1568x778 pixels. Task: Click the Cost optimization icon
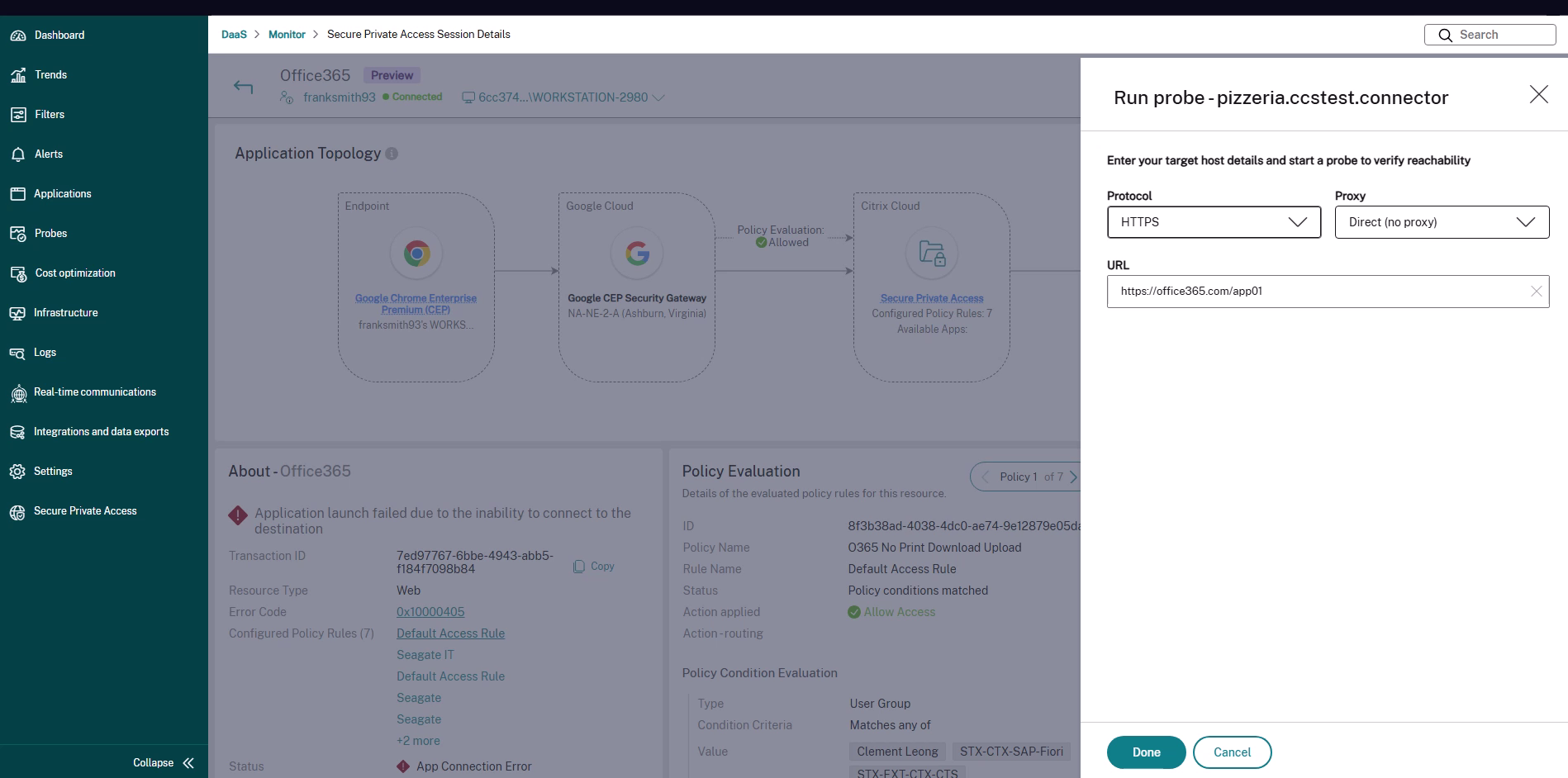[x=17, y=273]
